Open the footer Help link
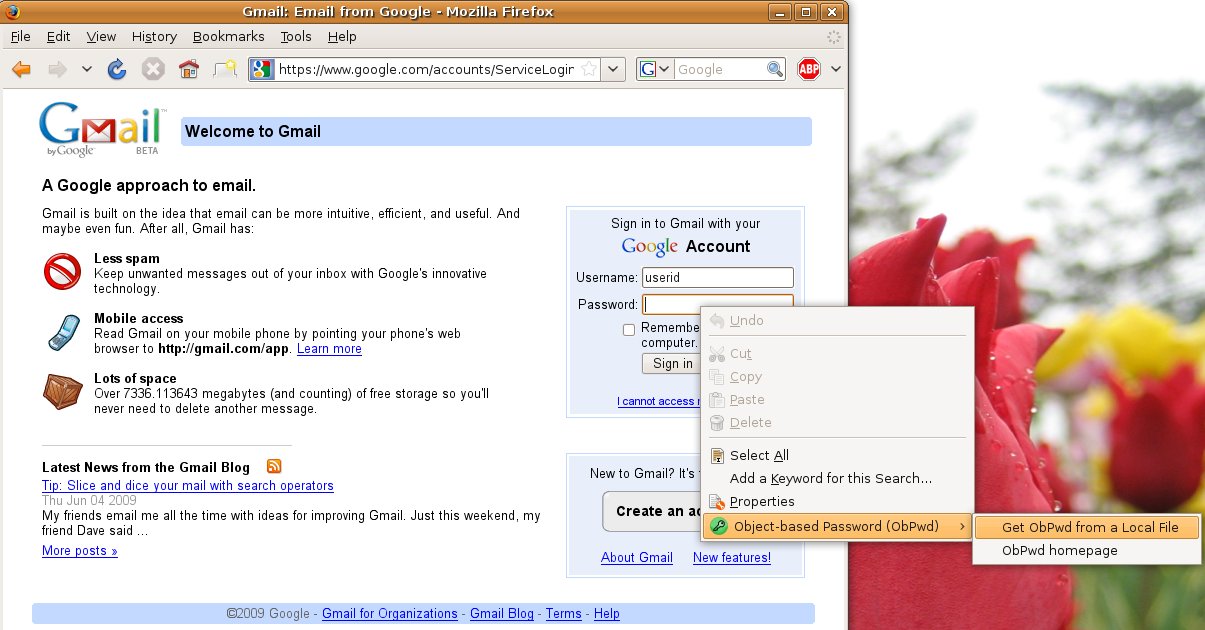 [607, 613]
